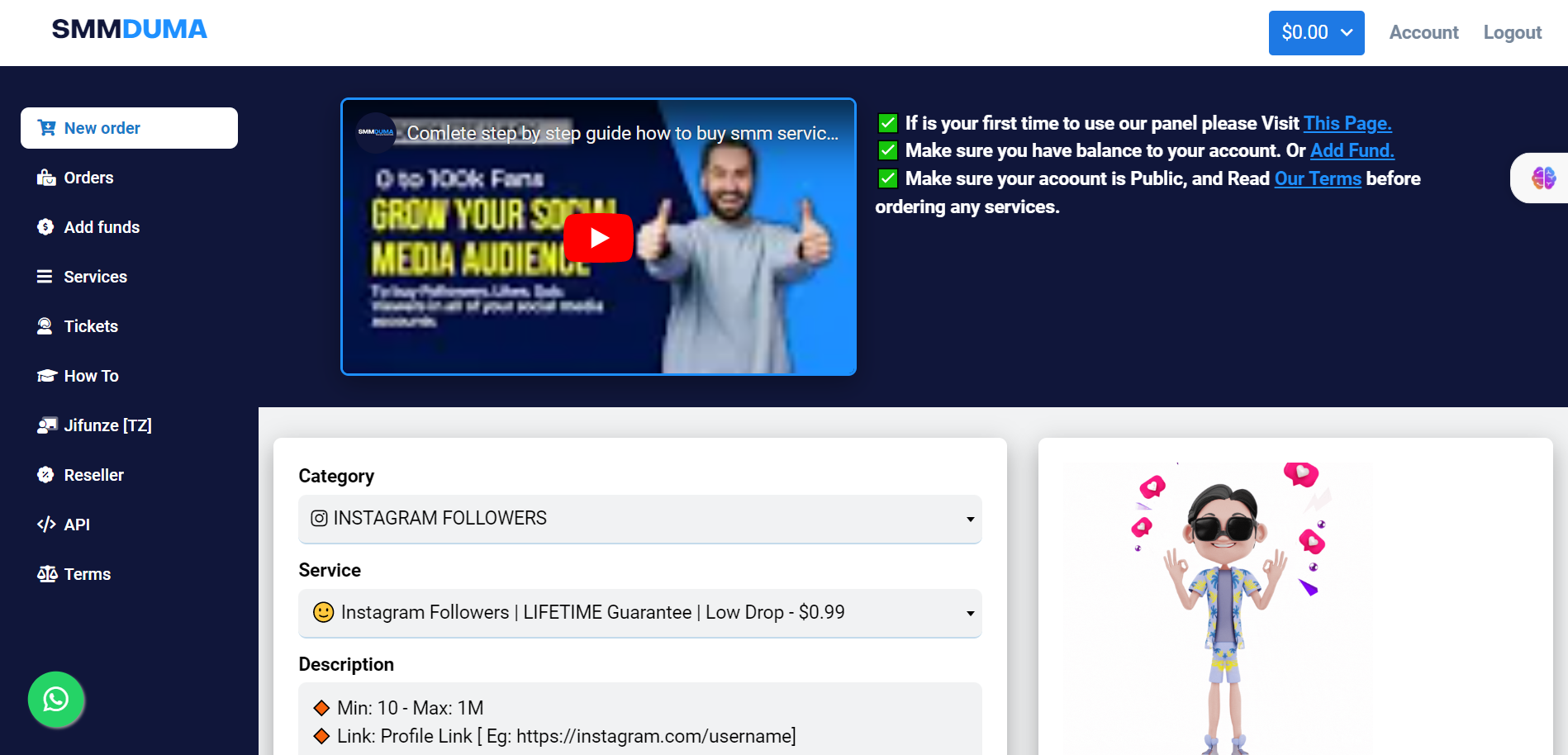1568x755 pixels.
Task: Open API in the sidebar
Action: [77, 525]
